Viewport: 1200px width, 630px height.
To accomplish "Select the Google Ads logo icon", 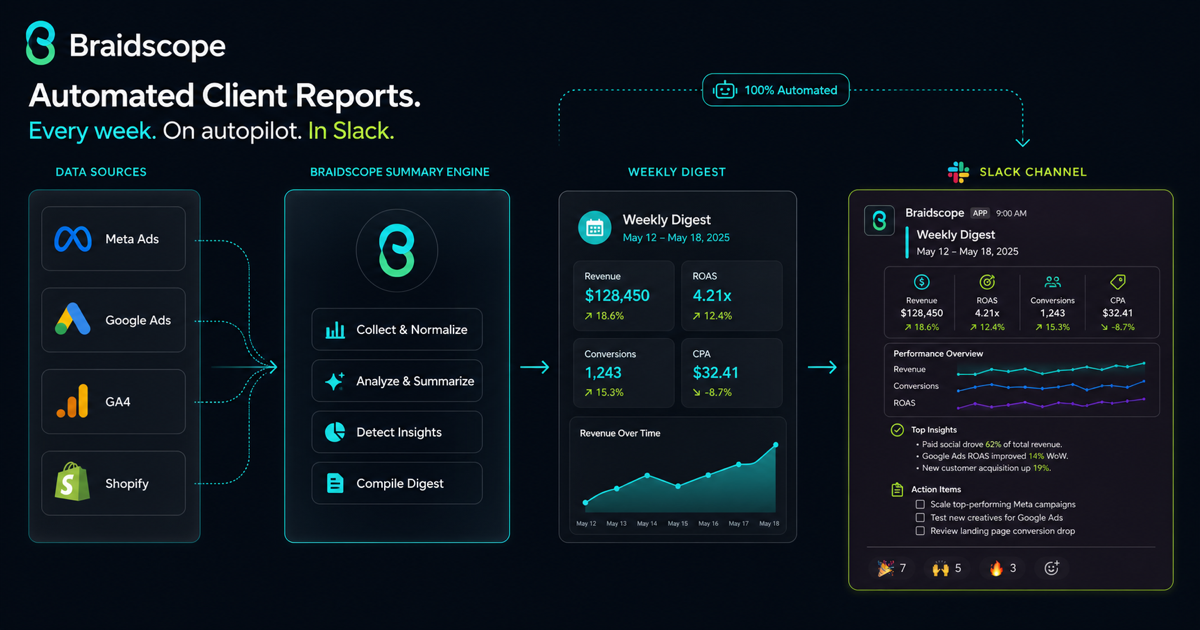I will (72, 320).
